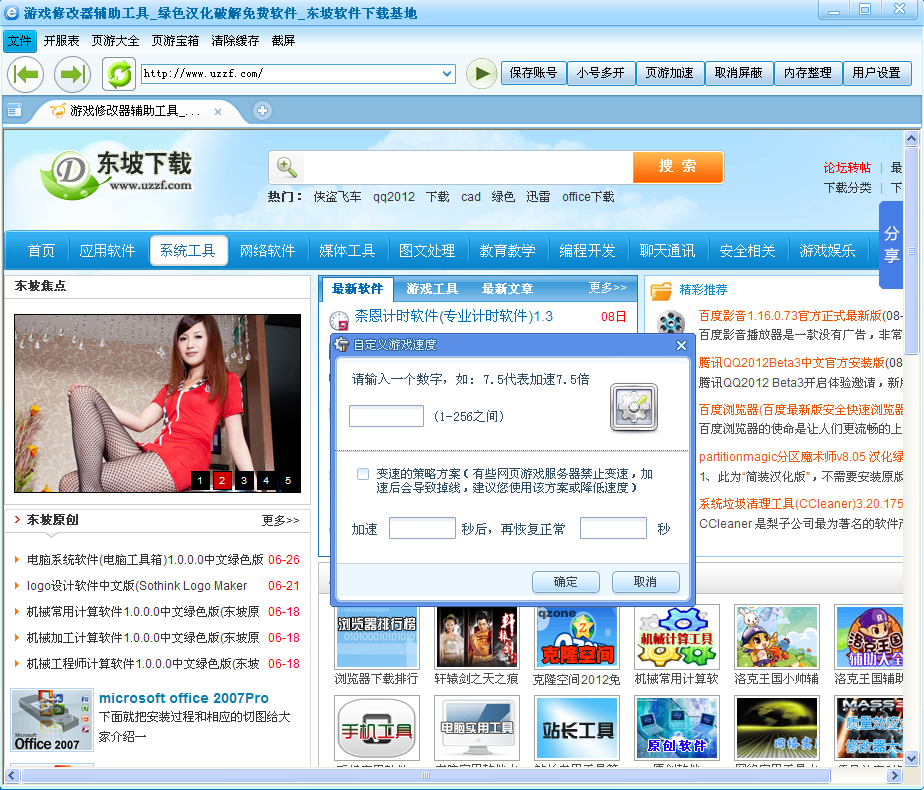Click the 确定 confirm button
Screen dimensions: 924x790
click(566, 582)
